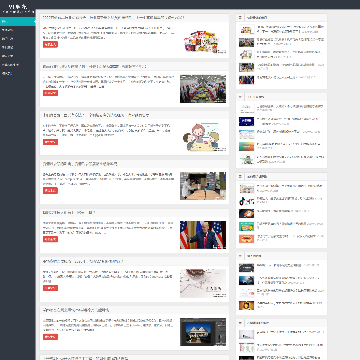The image size is (360, 360).
Task: Click the list icon heading the fifth sidebar widget
Action: point(240,323)
